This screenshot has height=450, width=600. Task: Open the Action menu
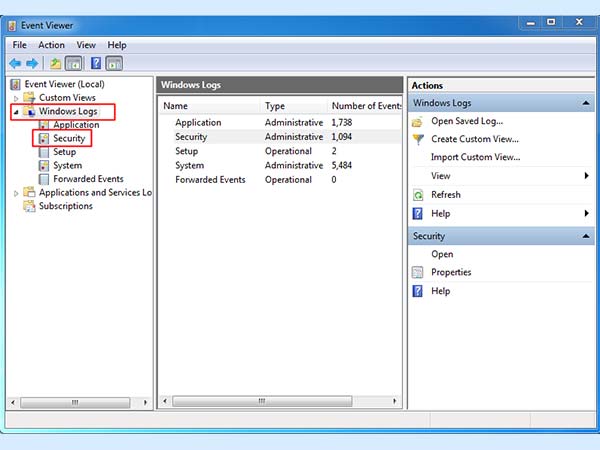coord(51,45)
